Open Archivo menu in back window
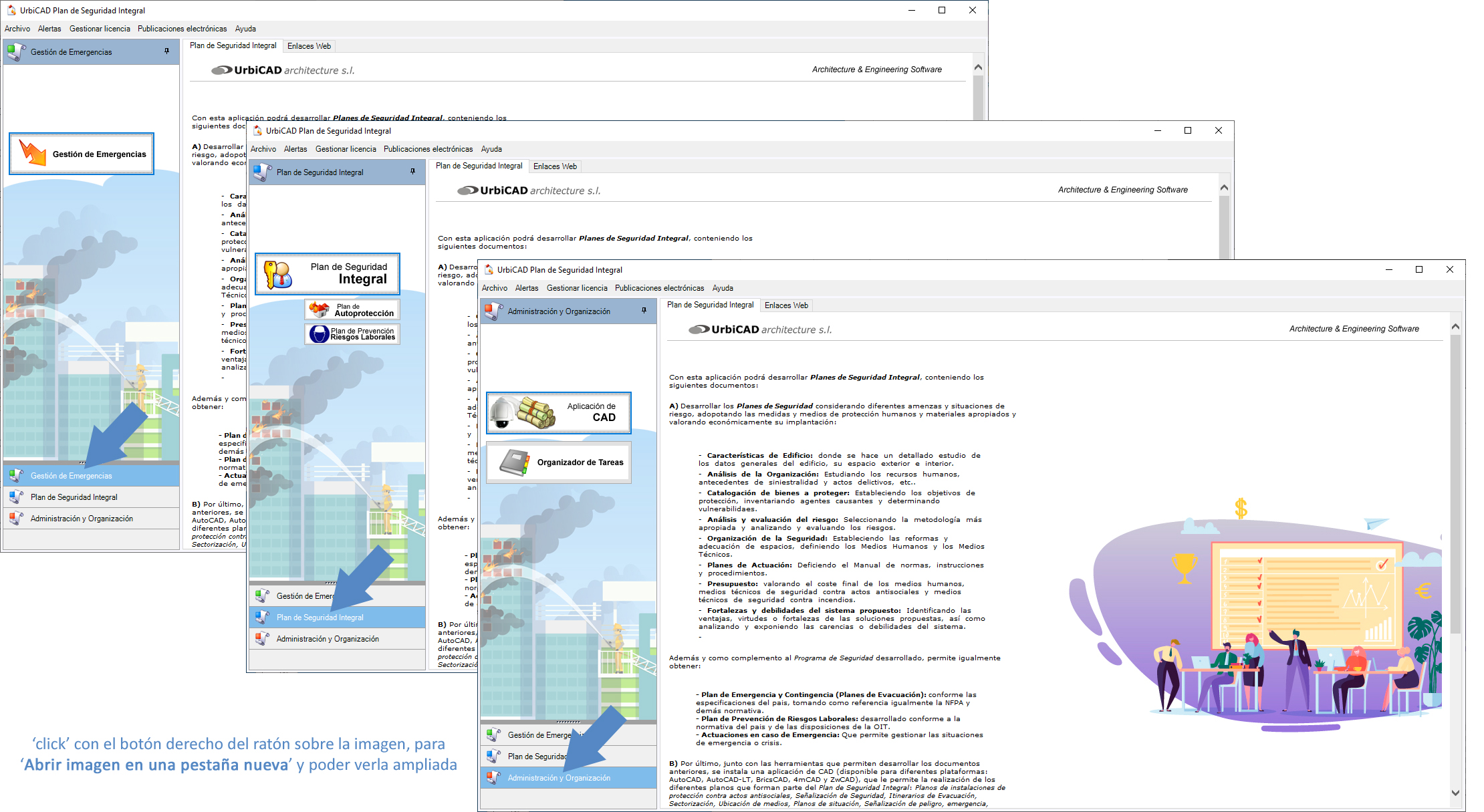 tap(17, 29)
